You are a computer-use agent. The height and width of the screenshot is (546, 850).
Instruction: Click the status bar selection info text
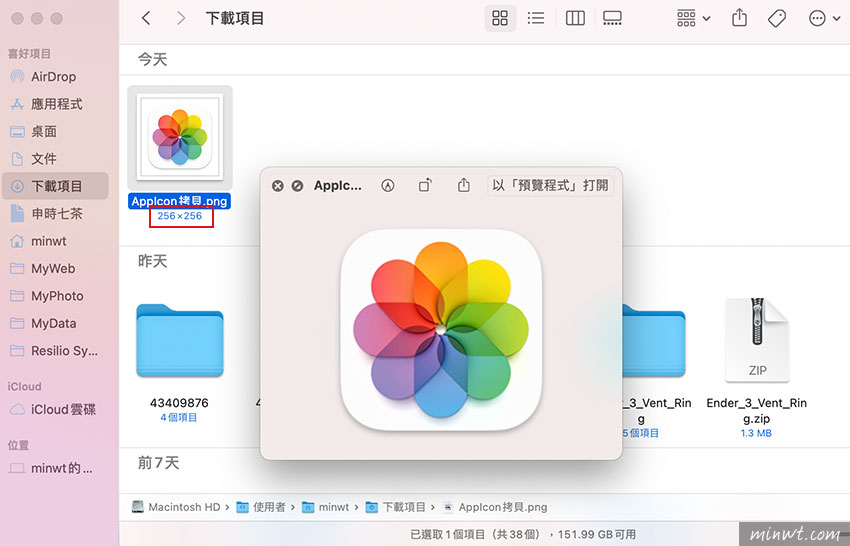point(523,535)
